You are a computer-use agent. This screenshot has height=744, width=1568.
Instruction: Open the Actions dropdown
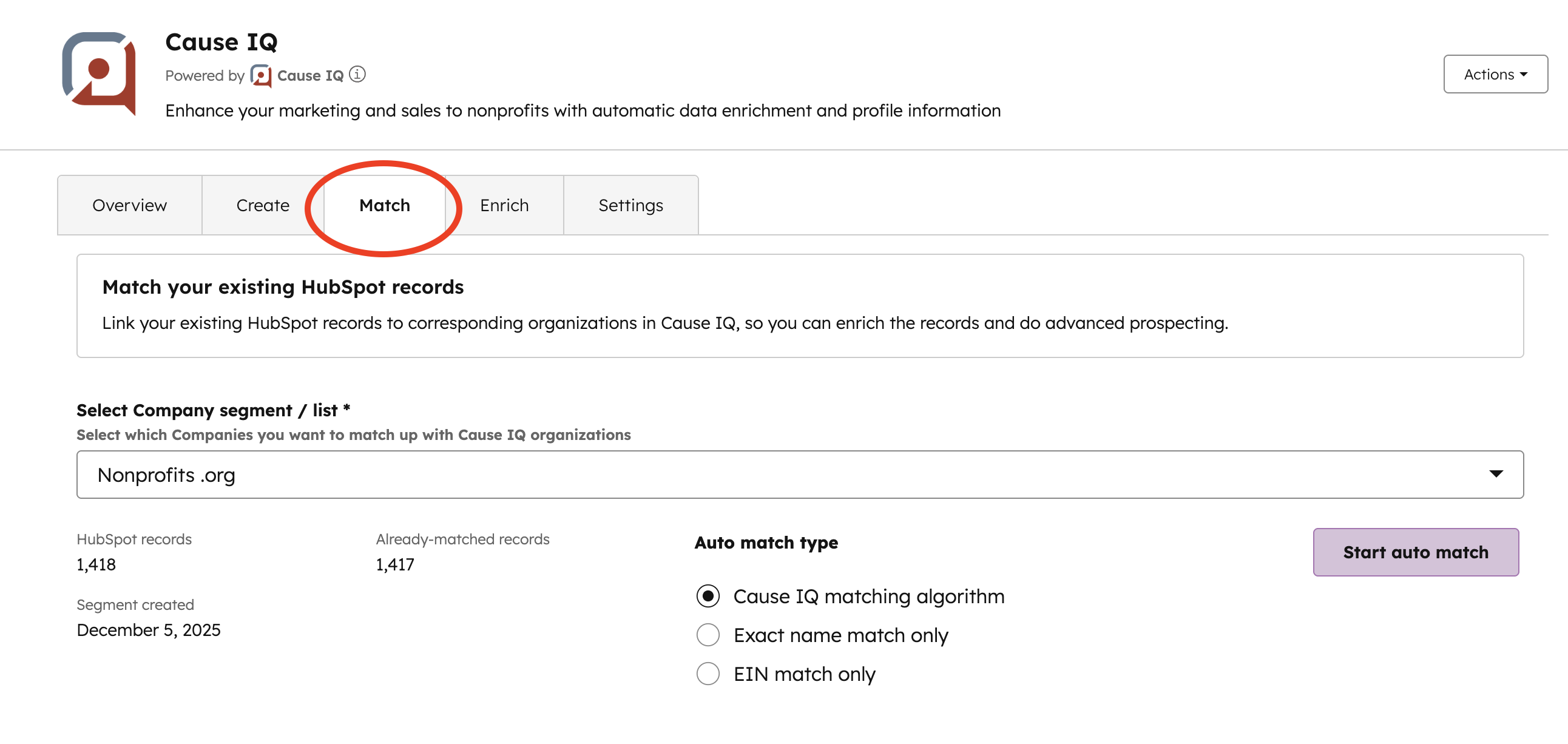1495,73
